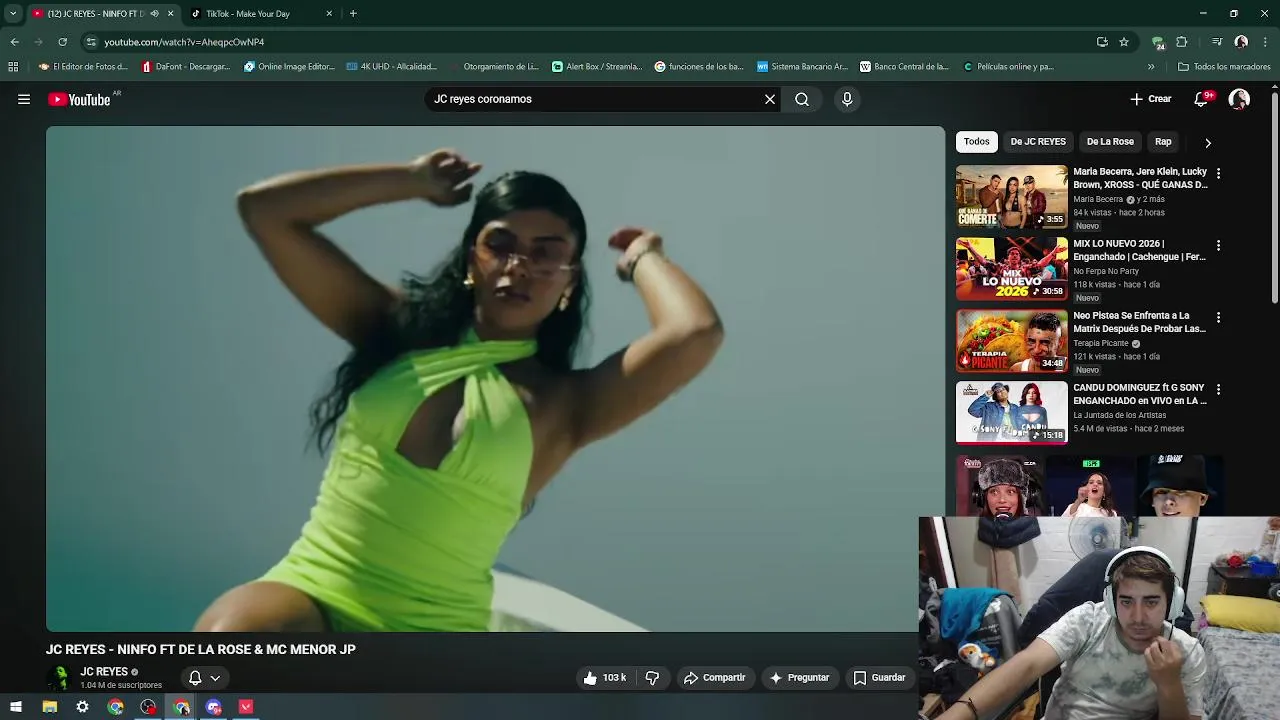Select the 'De JC REYES' filter chip
Image resolution: width=1280 pixels, height=720 pixels.
click(x=1038, y=142)
